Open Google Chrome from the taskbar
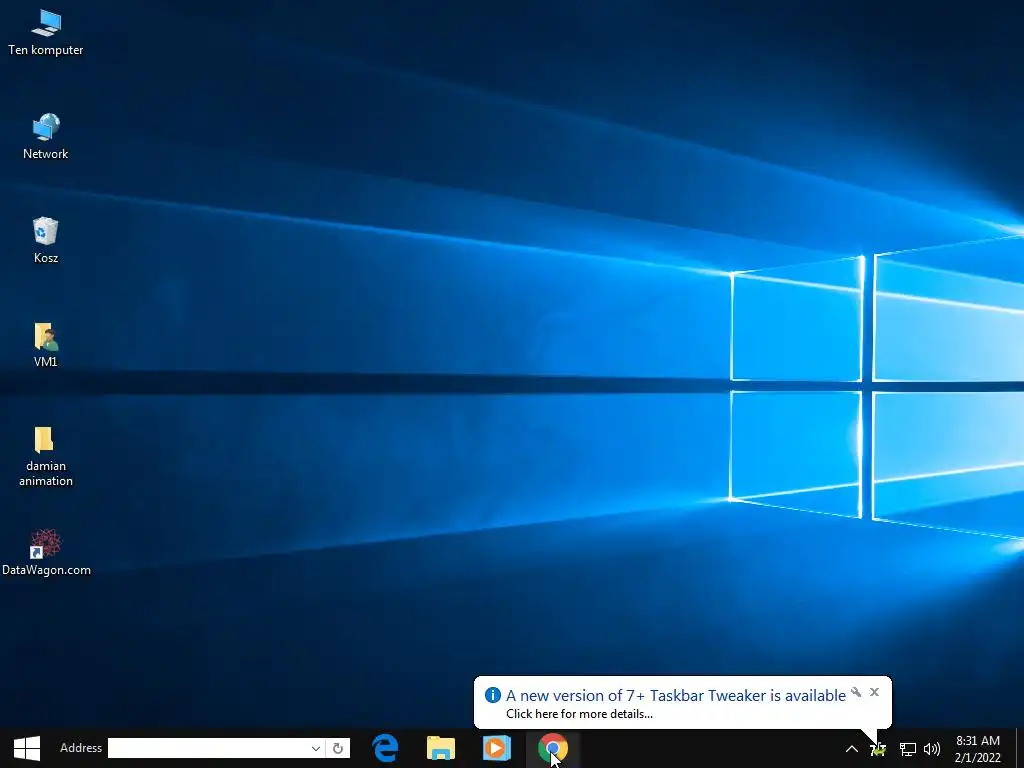The width and height of the screenshot is (1024, 768). [552, 748]
